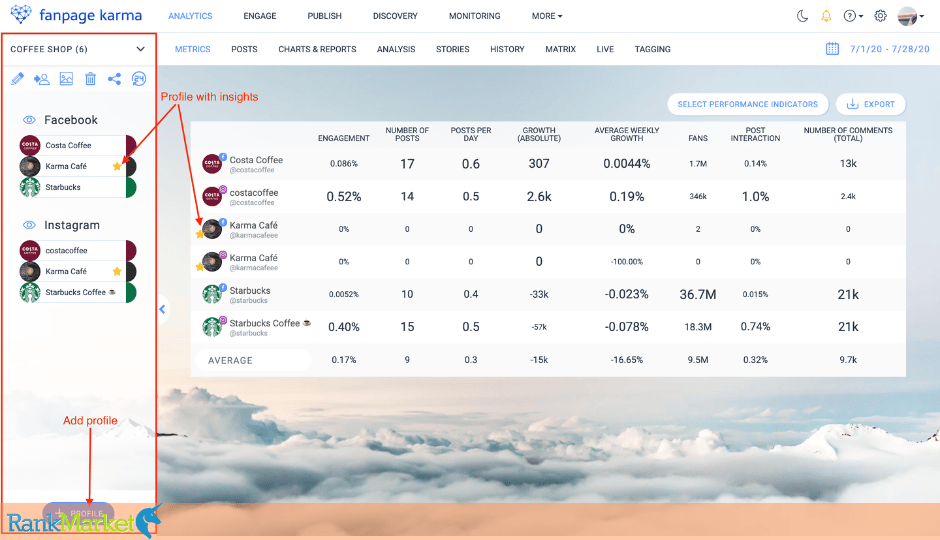Open the help question mark menu
The height and width of the screenshot is (540, 940).
point(852,16)
